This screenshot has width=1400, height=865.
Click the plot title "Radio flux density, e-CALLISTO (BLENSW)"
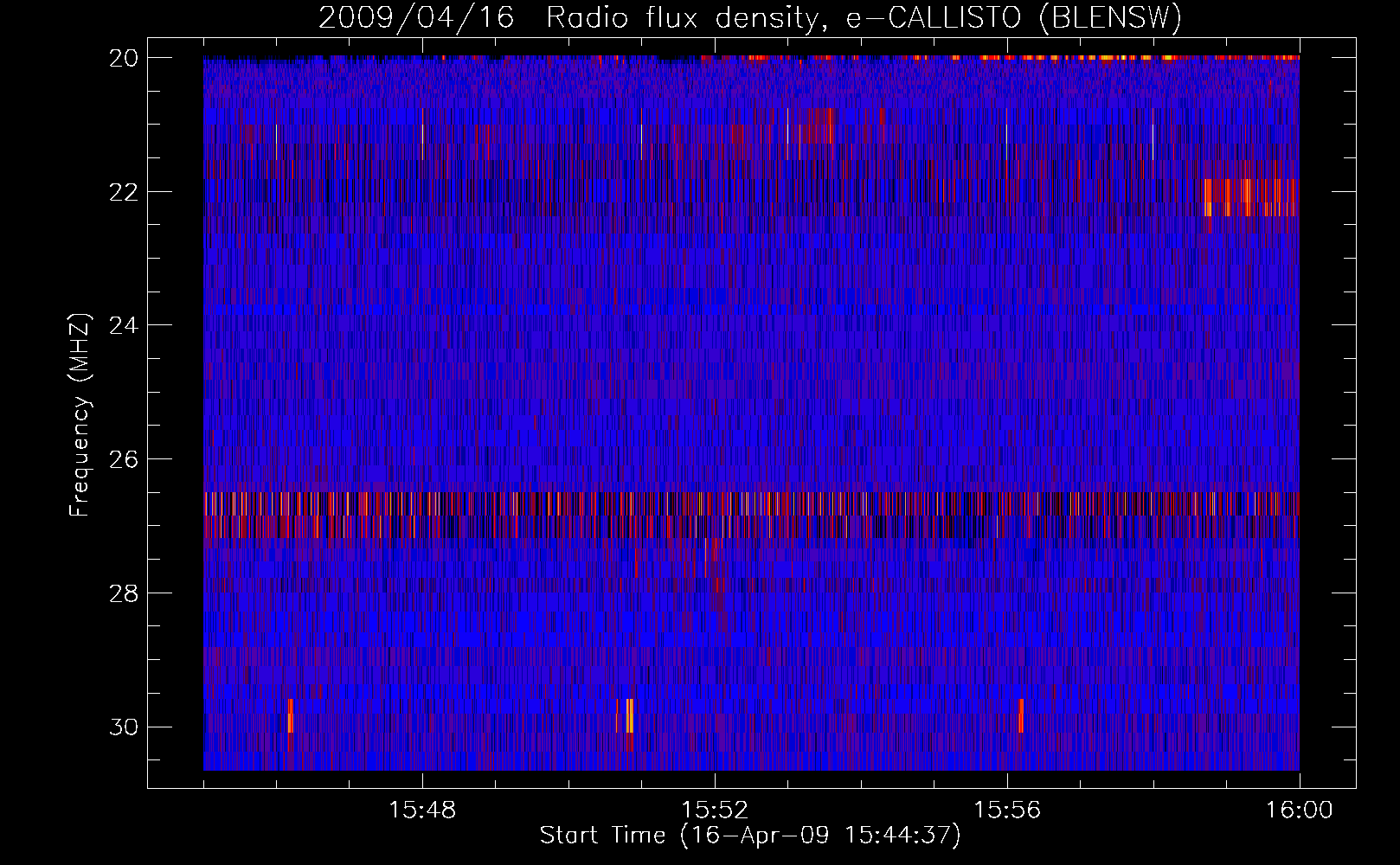tap(864, 17)
